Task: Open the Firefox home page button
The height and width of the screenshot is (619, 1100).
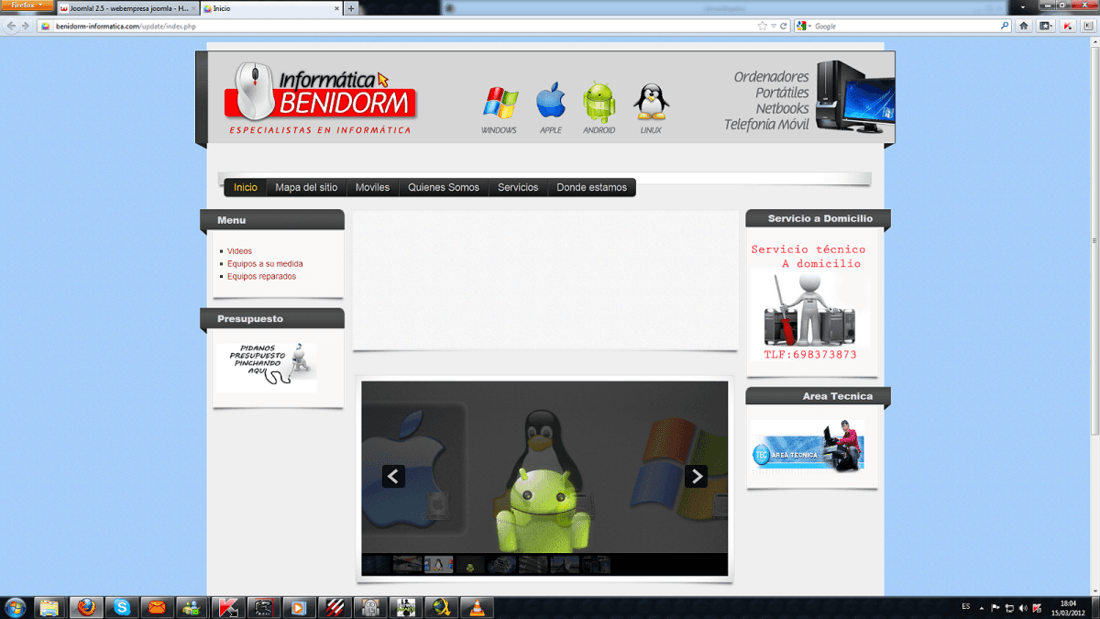Action: (1024, 26)
